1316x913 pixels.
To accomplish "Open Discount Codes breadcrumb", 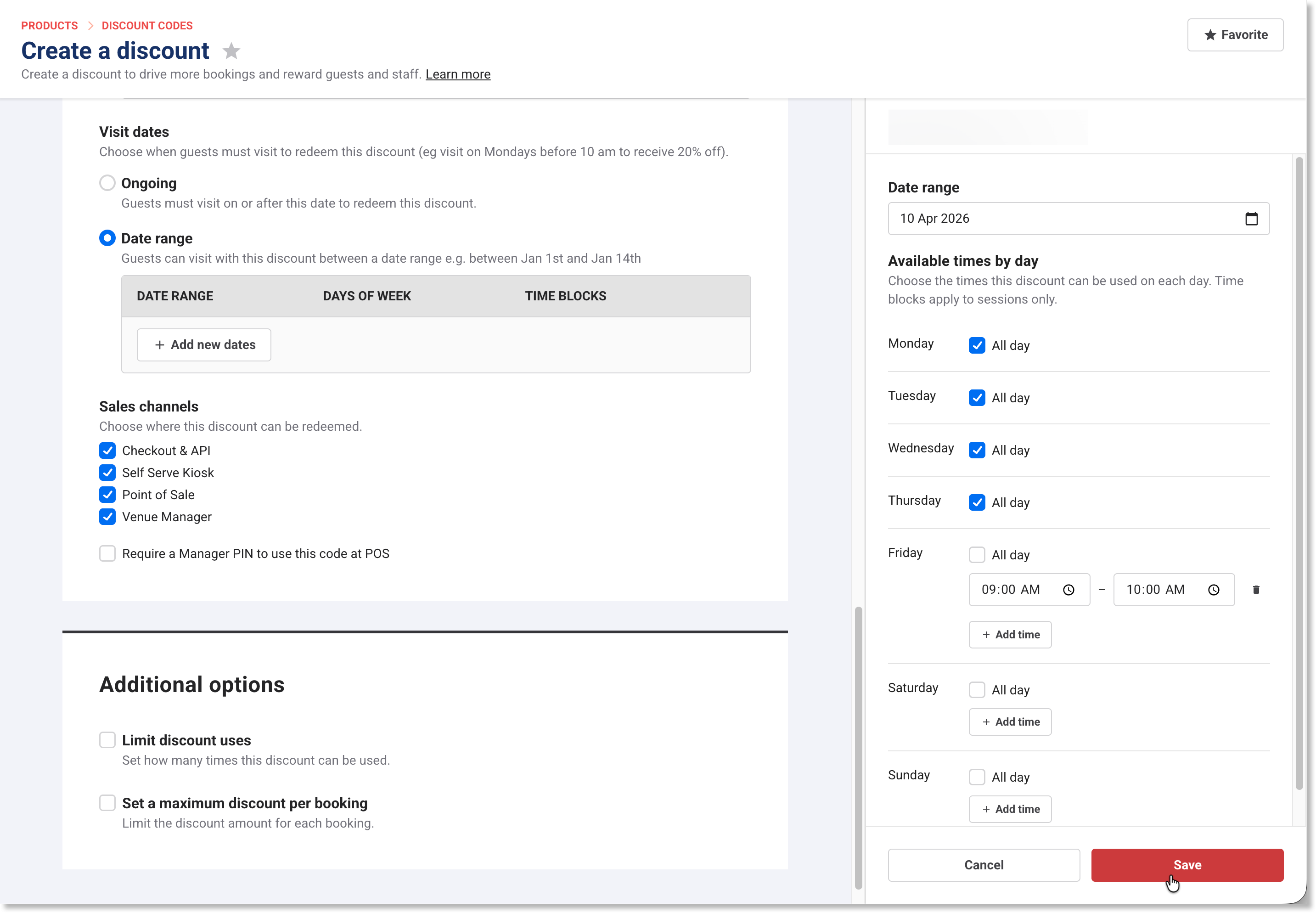I will pyautogui.click(x=147, y=26).
